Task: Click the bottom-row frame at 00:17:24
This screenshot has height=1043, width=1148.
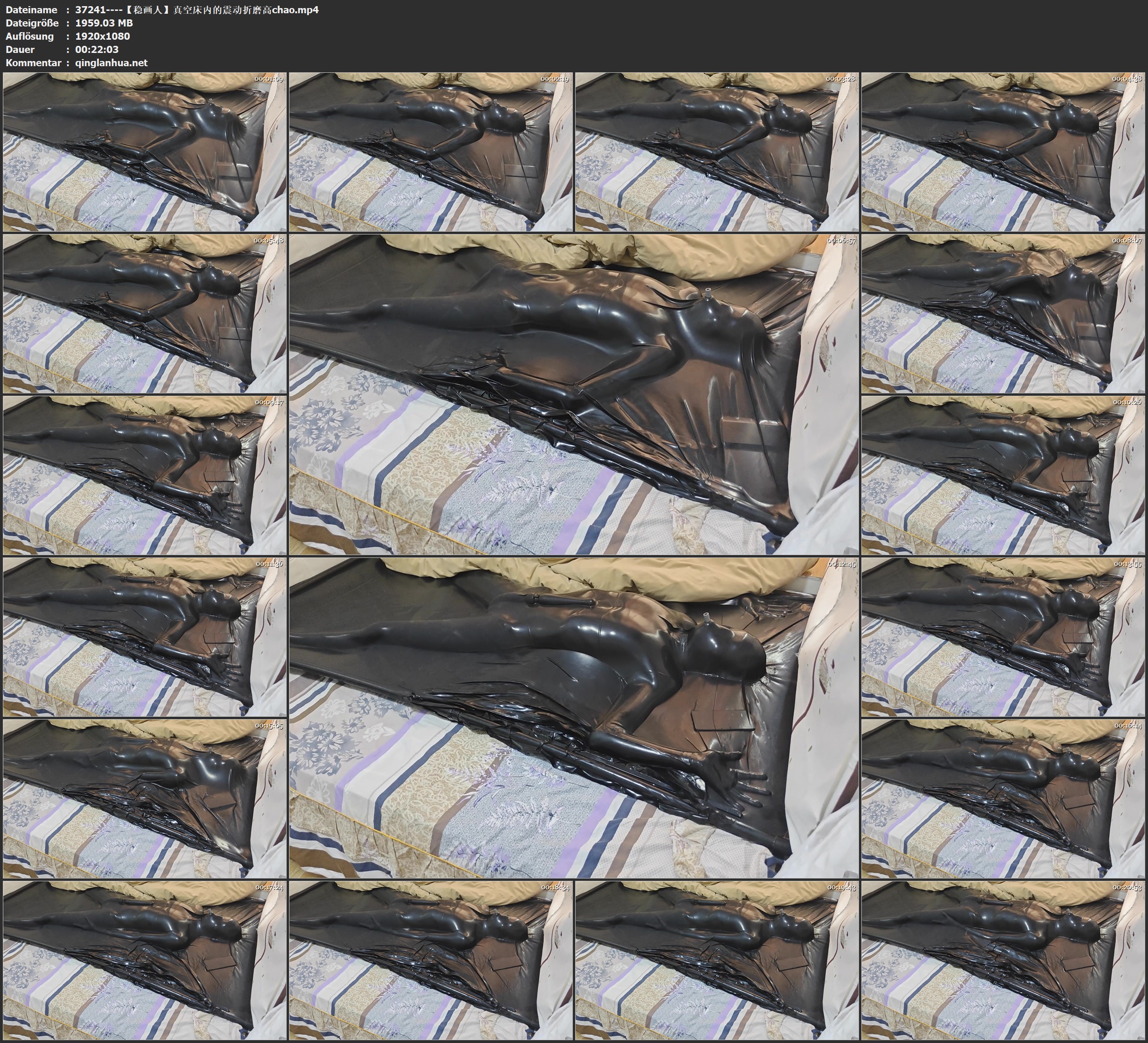Action: [x=145, y=960]
